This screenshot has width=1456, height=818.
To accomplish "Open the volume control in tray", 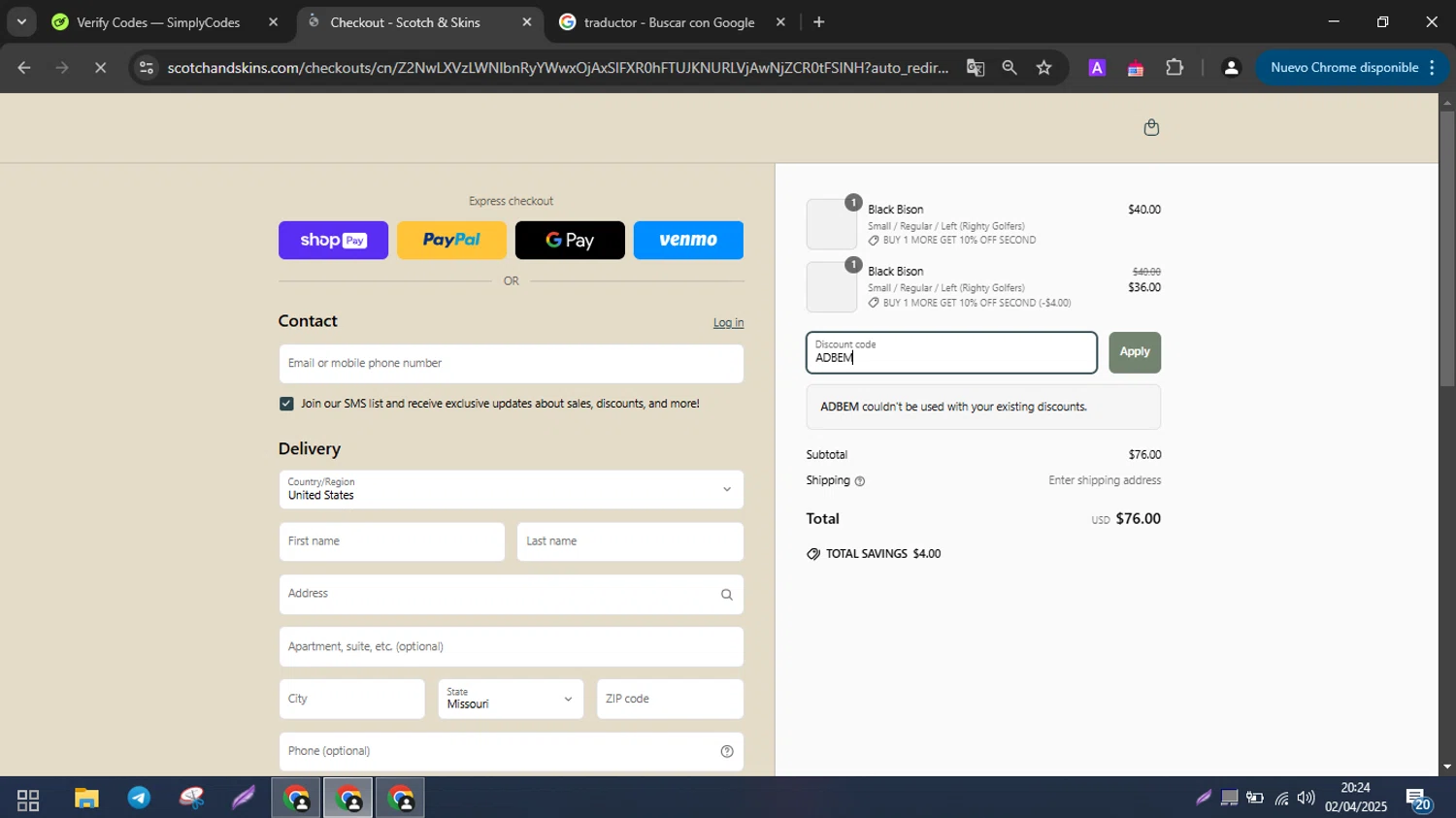I will (1307, 799).
